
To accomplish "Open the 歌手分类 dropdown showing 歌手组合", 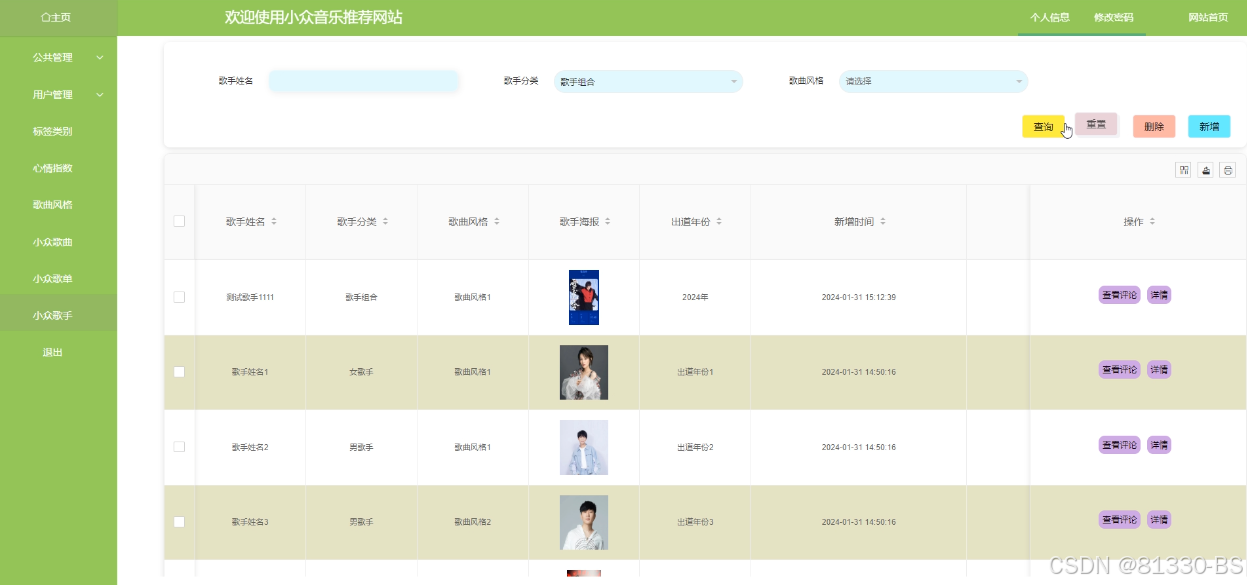I will click(x=648, y=82).
